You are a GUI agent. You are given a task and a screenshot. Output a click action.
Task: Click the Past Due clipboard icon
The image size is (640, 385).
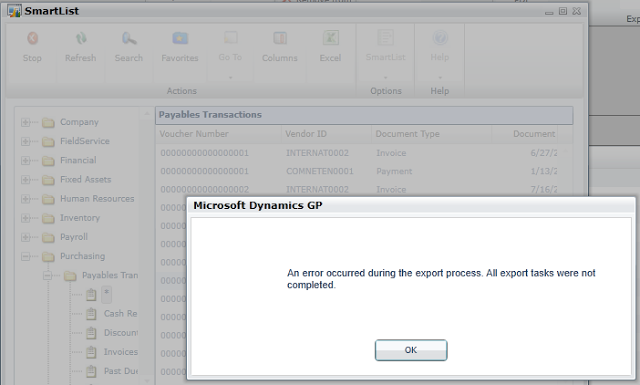tap(91, 371)
